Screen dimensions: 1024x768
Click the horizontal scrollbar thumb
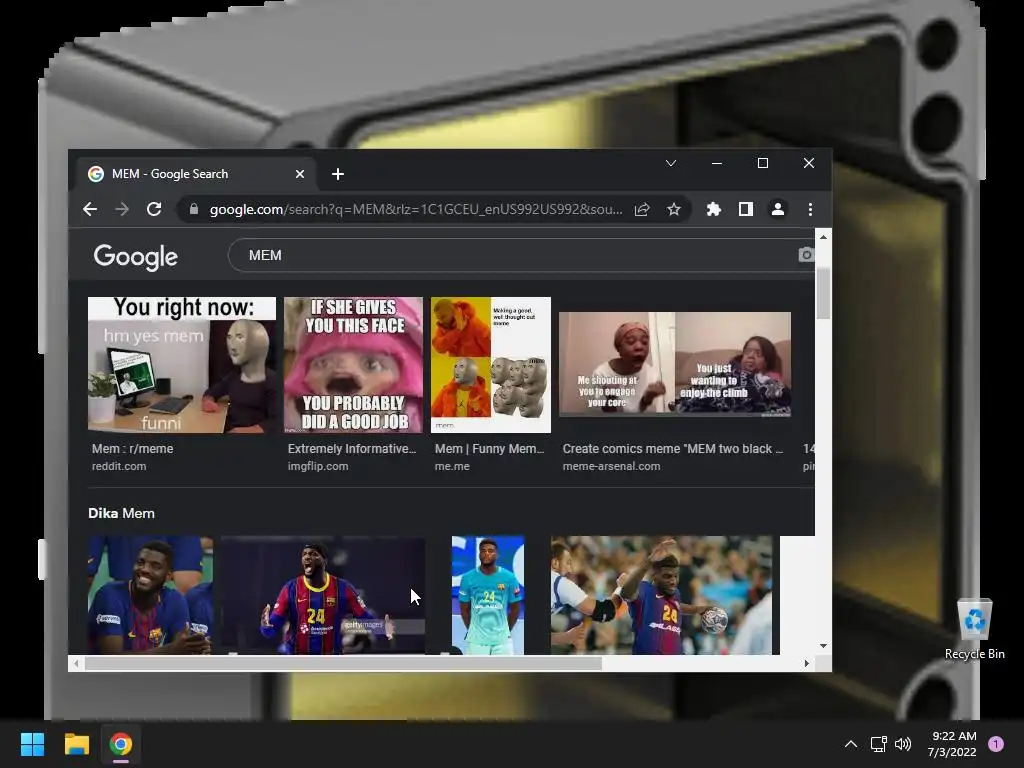pos(344,664)
